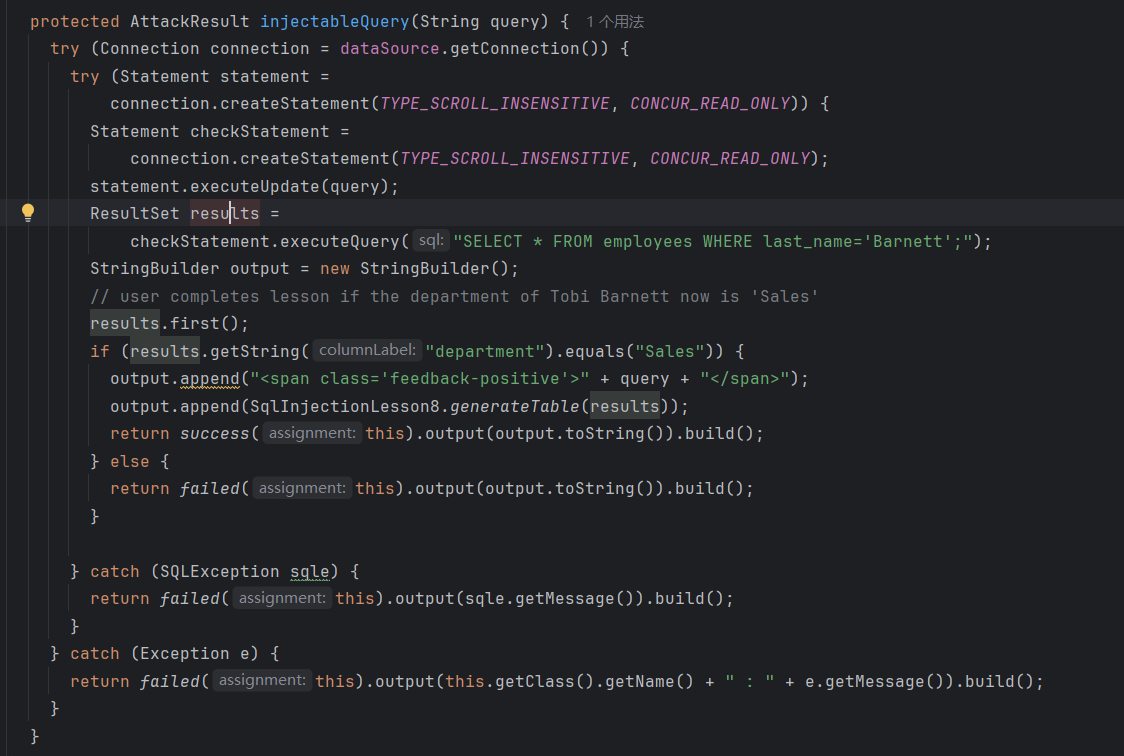This screenshot has width=1124, height=756.
Task: Click the "assignment:" hint in the success call
Action: (x=312, y=433)
